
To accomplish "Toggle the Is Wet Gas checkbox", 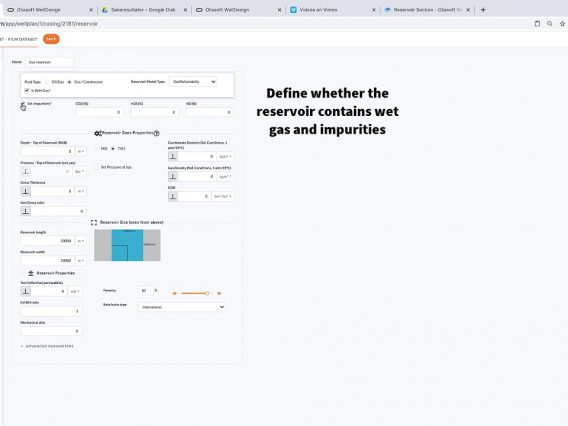I will (x=26, y=91).
